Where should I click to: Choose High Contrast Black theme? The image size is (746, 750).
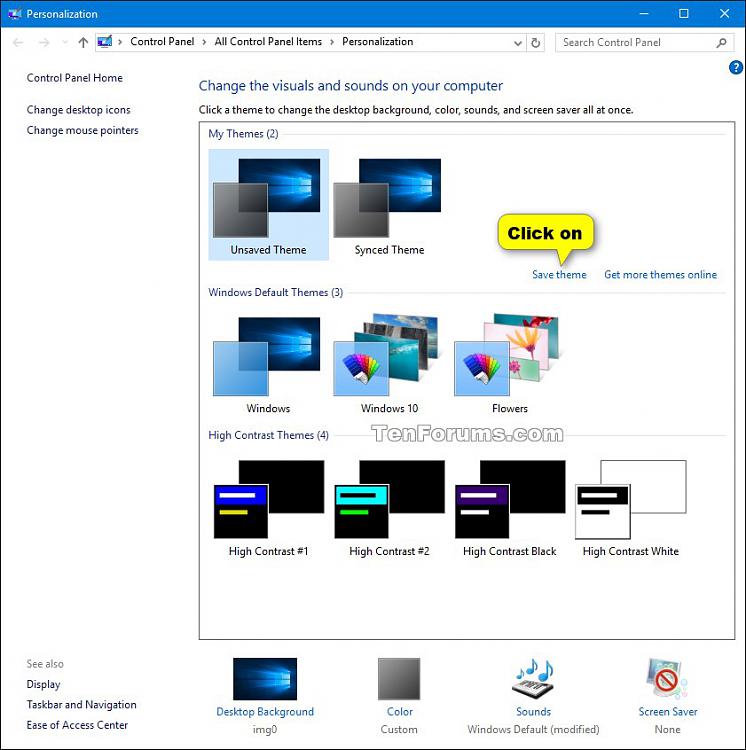click(509, 508)
